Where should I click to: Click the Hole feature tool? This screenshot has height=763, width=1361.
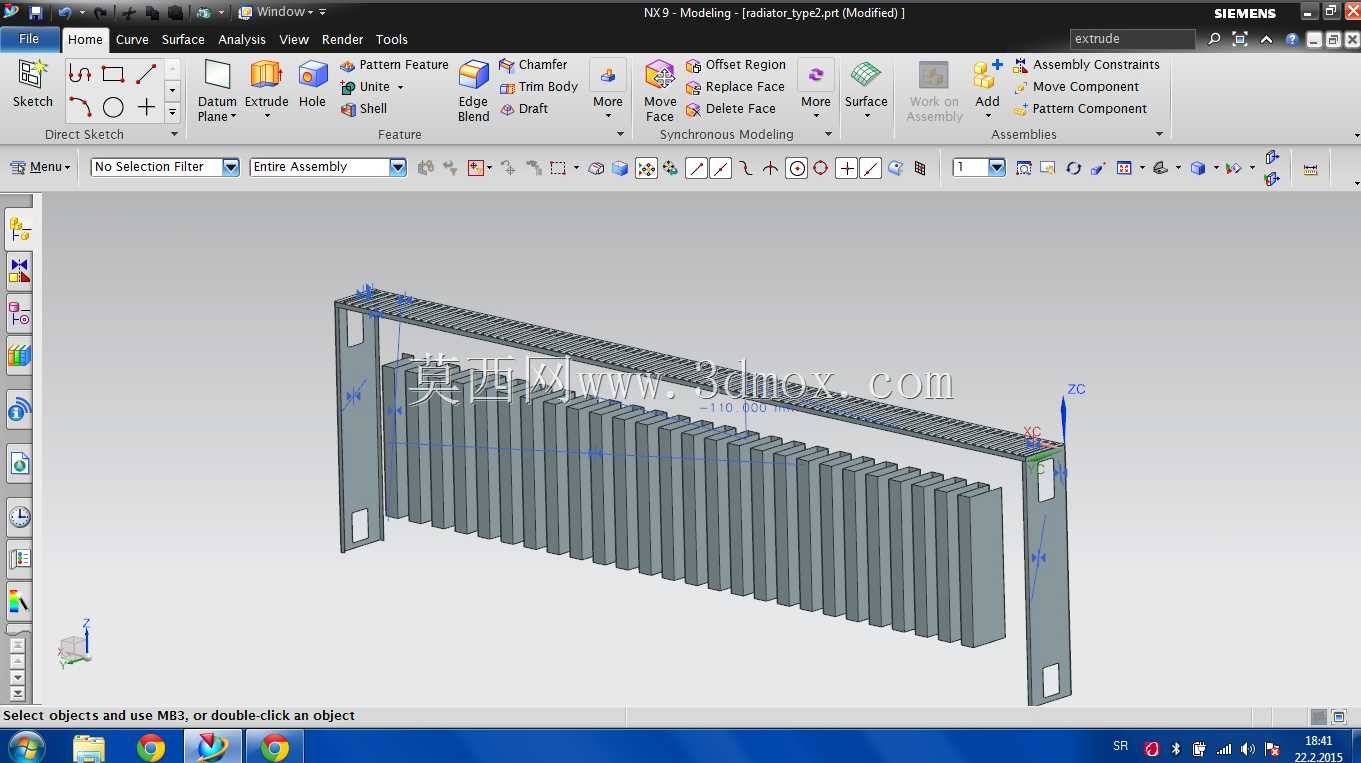(312, 84)
